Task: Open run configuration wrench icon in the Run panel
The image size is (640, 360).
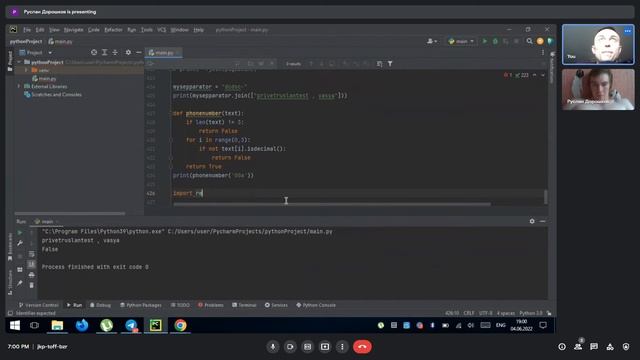Action: coord(20,243)
